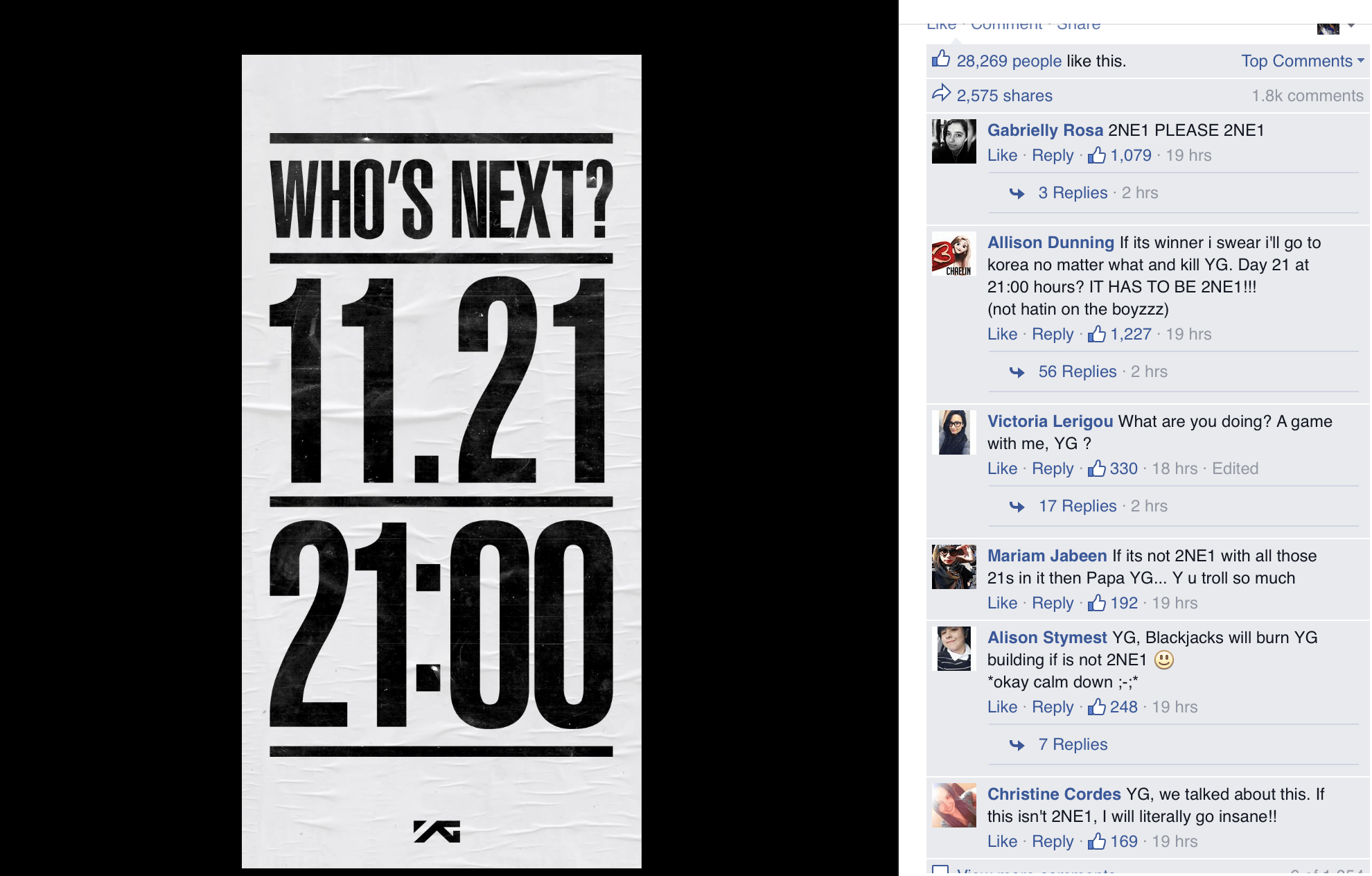Viewport: 1372px width, 876px height.
Task: Like Allison Dunning's comment
Action: click(x=1002, y=334)
